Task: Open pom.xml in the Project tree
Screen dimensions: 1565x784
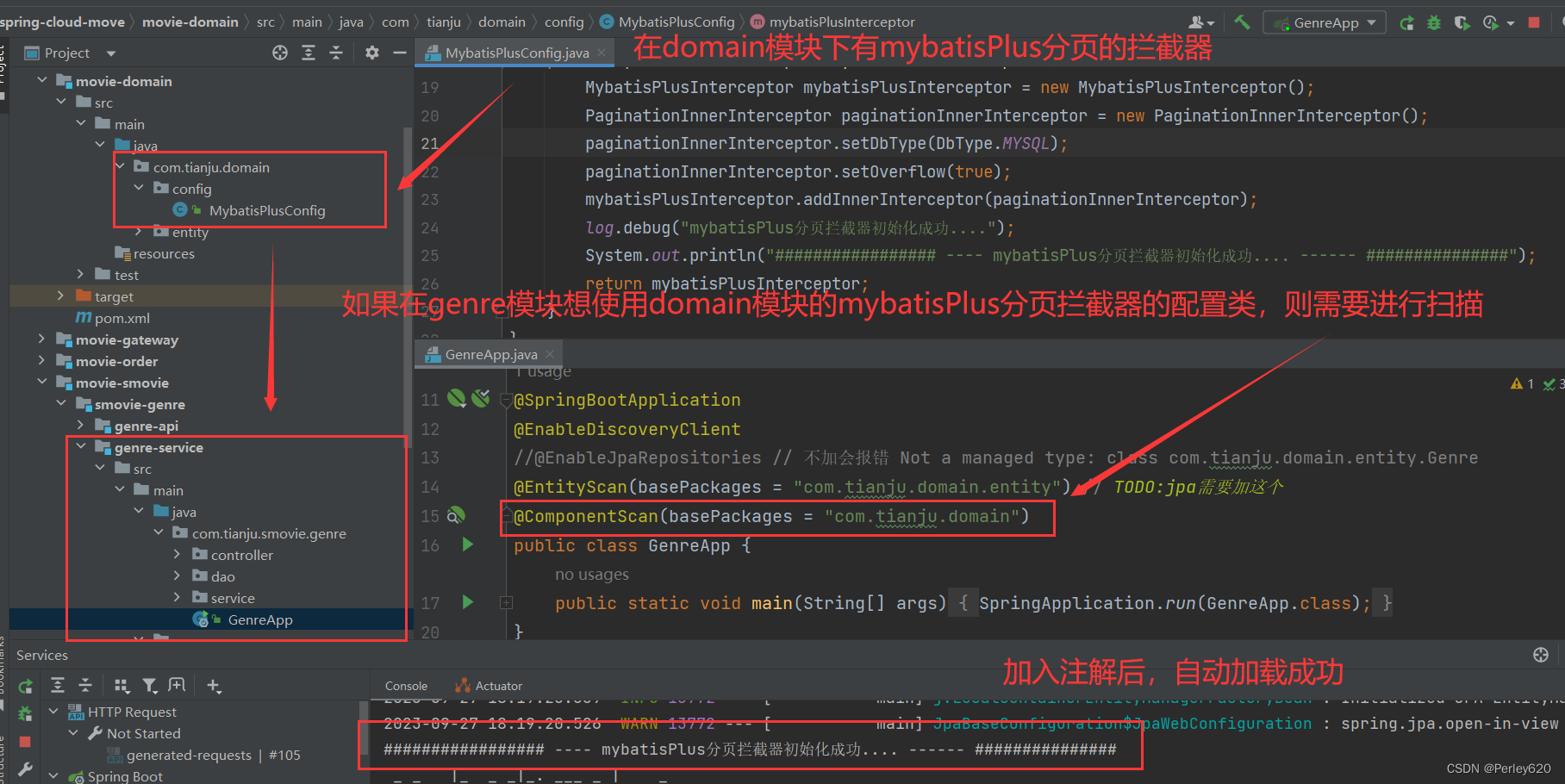Action: (x=122, y=318)
